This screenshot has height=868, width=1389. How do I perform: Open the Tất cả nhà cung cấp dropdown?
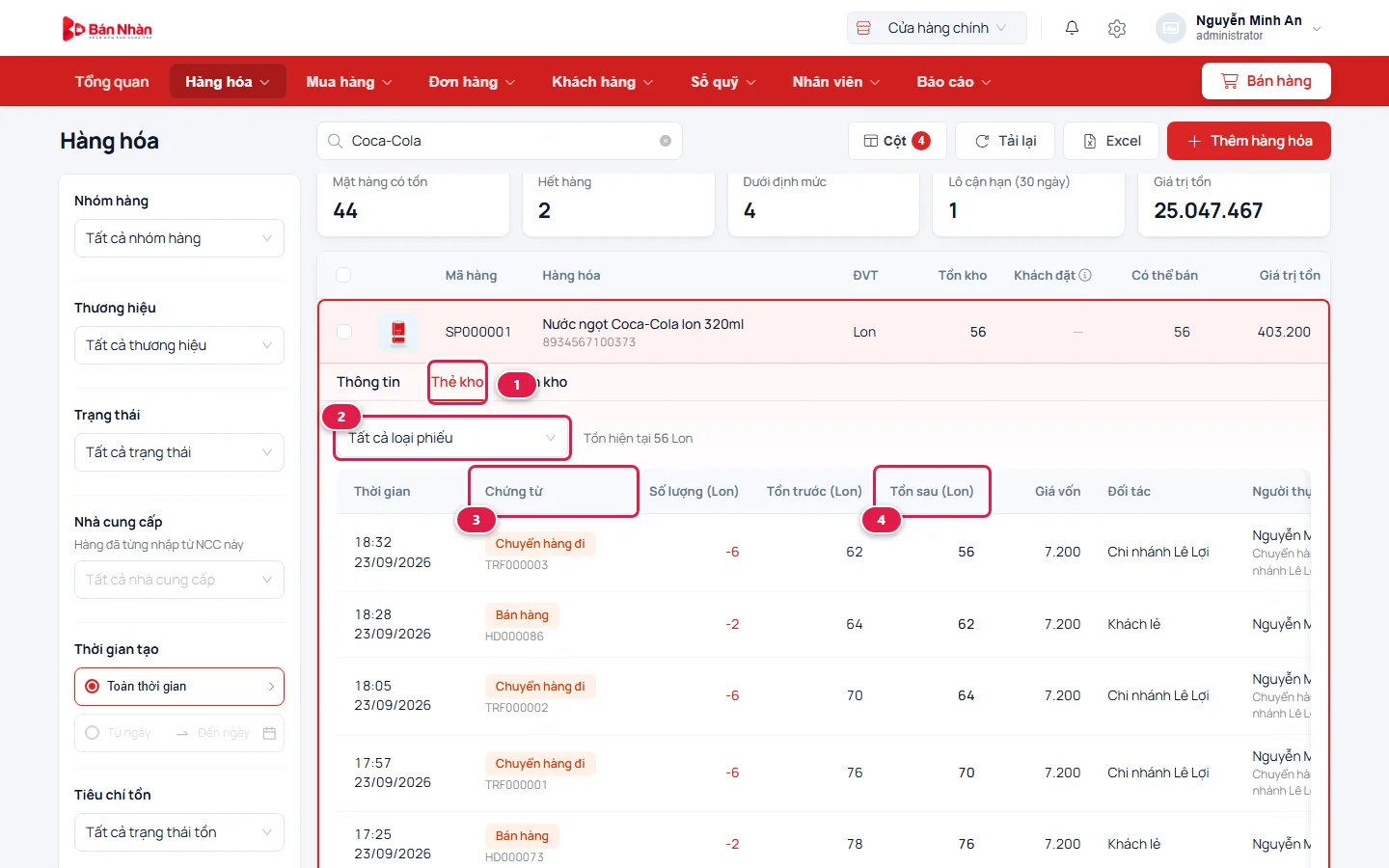(x=179, y=580)
